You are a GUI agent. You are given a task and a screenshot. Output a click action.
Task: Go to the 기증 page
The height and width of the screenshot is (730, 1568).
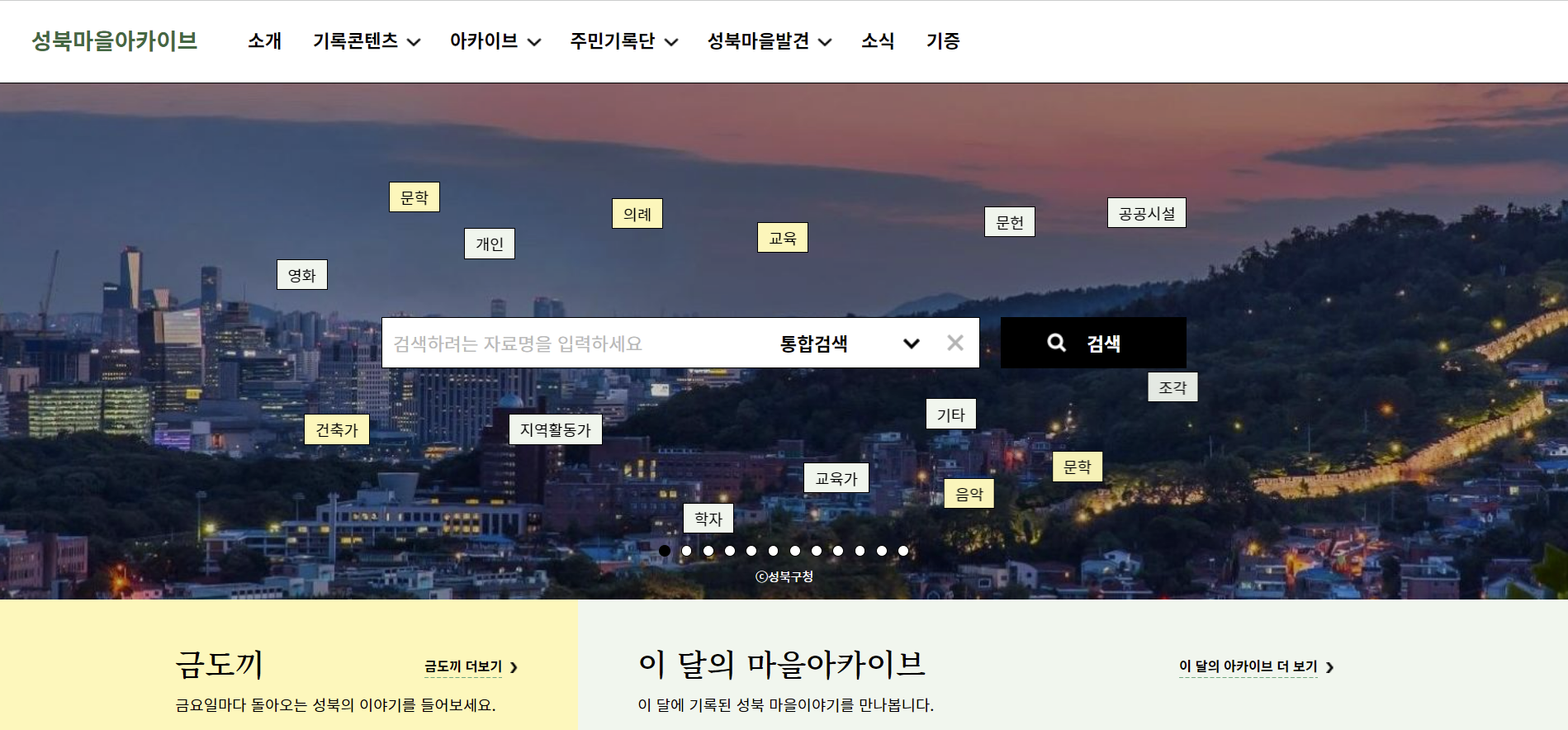click(x=943, y=41)
